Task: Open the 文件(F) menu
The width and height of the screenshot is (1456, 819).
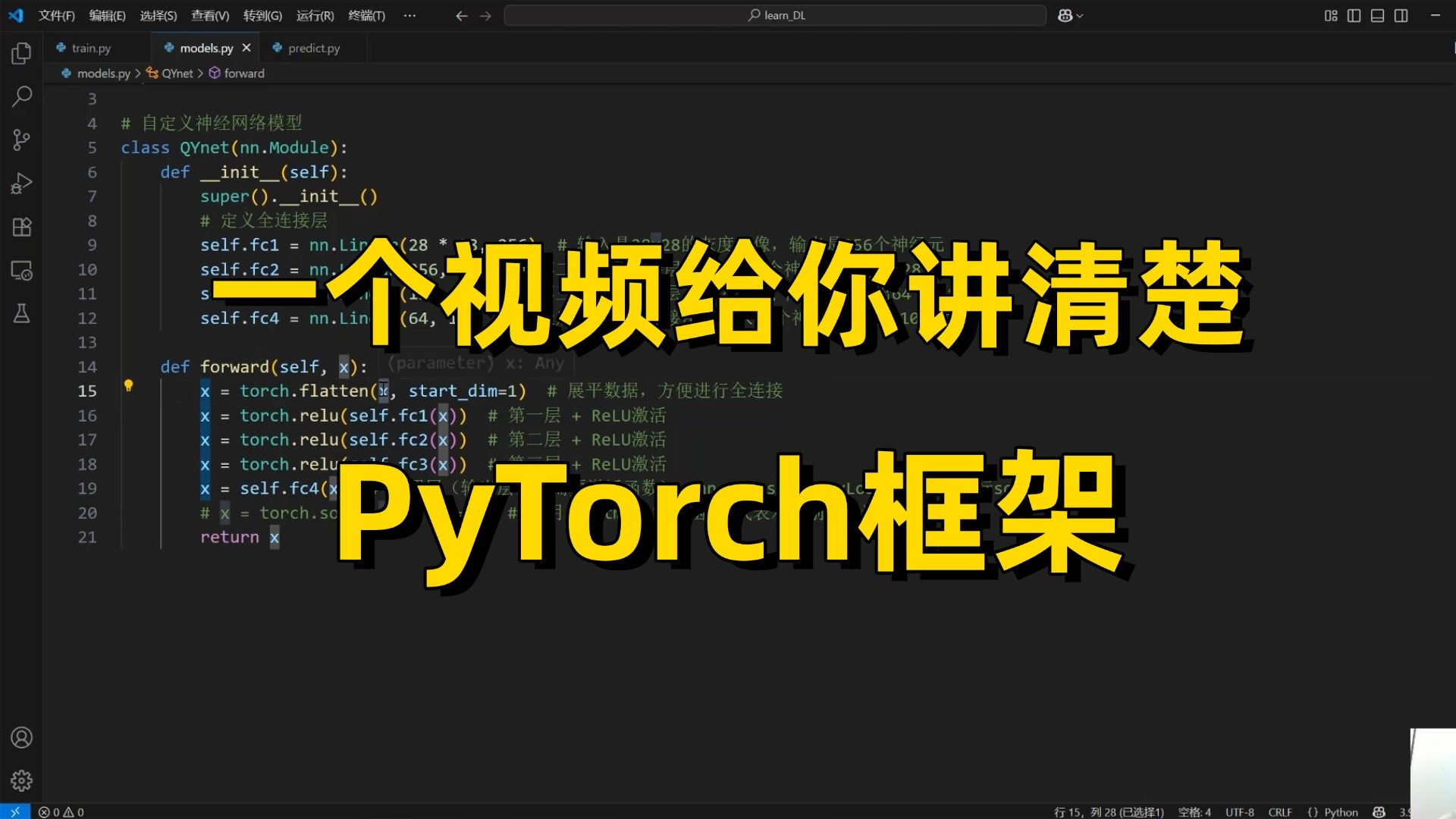Action: [x=56, y=15]
